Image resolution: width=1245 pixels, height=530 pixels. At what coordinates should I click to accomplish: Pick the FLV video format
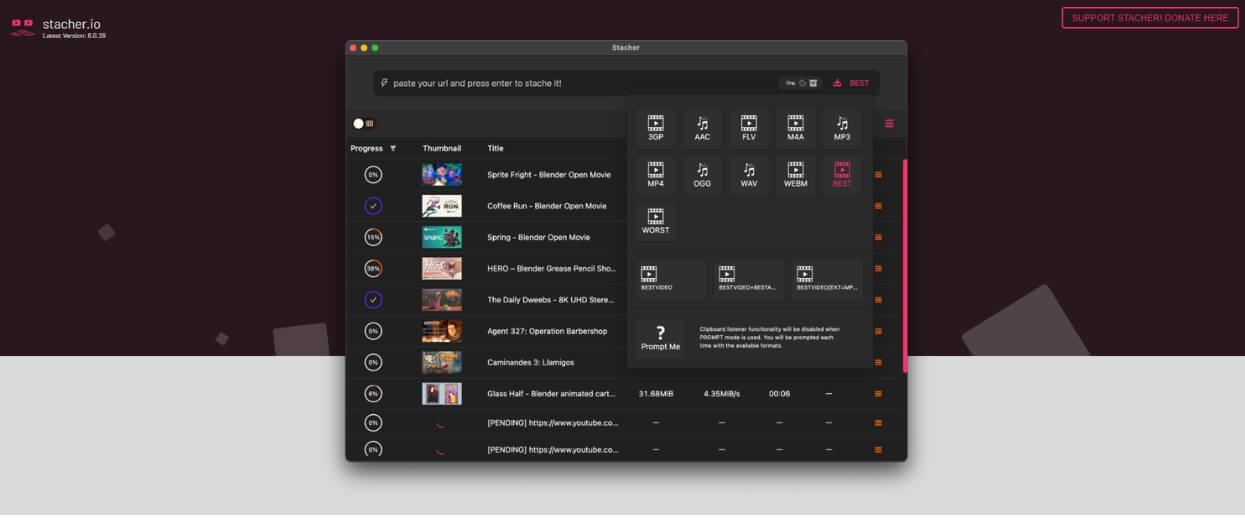(x=748, y=128)
